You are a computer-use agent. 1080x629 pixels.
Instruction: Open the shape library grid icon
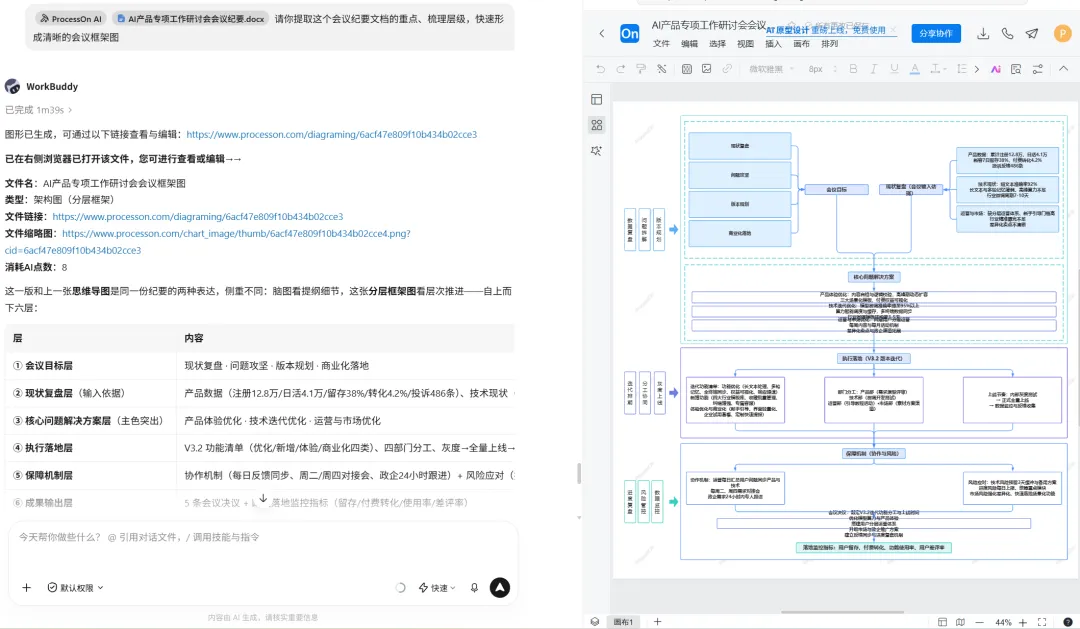[687, 69]
